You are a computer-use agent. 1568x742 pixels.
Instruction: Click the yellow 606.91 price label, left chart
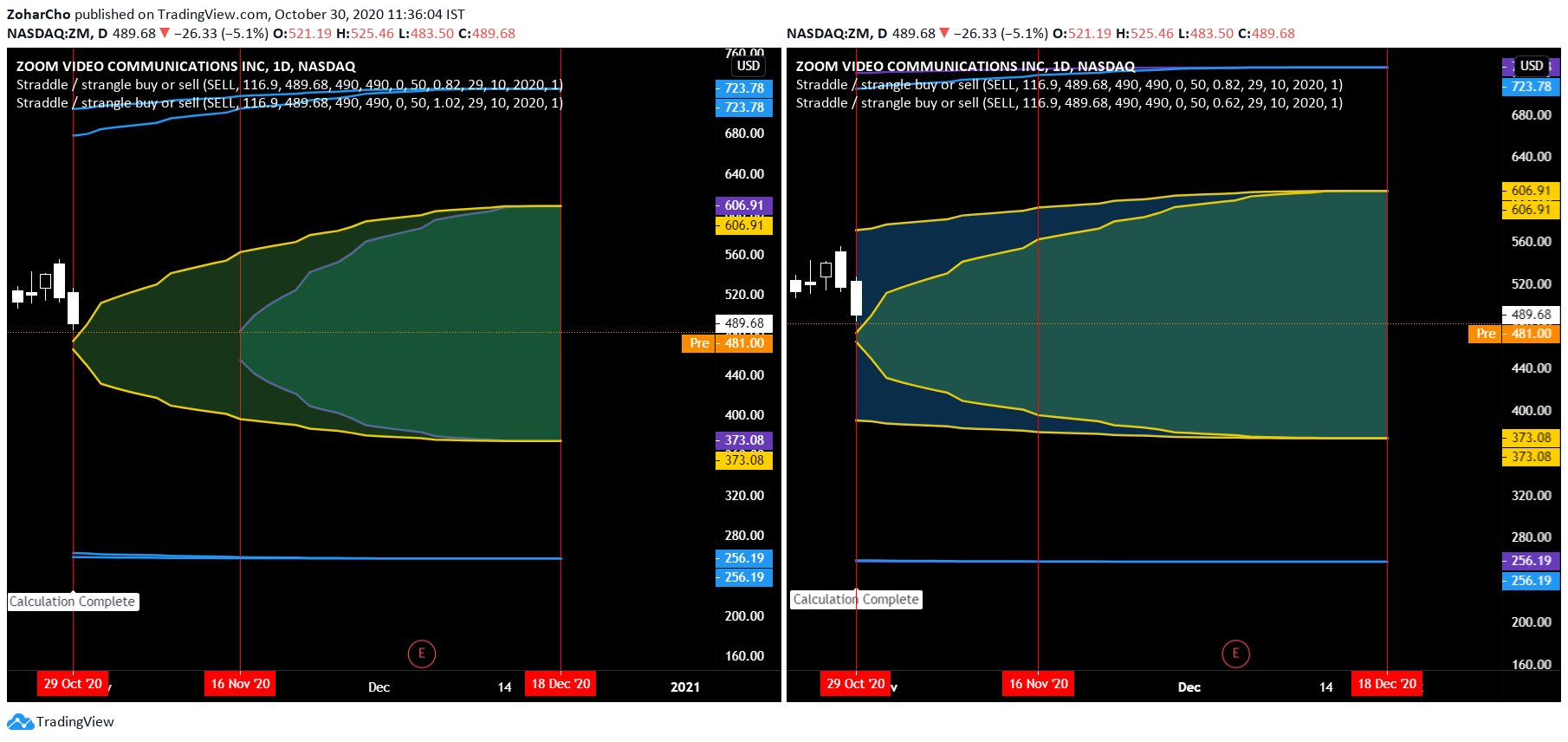point(744,225)
